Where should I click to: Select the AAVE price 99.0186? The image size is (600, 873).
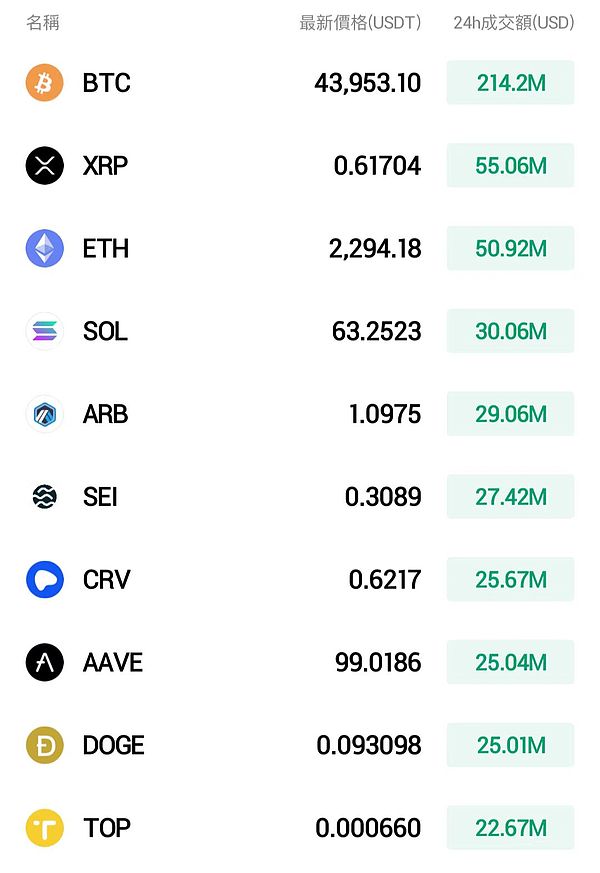[x=378, y=662]
